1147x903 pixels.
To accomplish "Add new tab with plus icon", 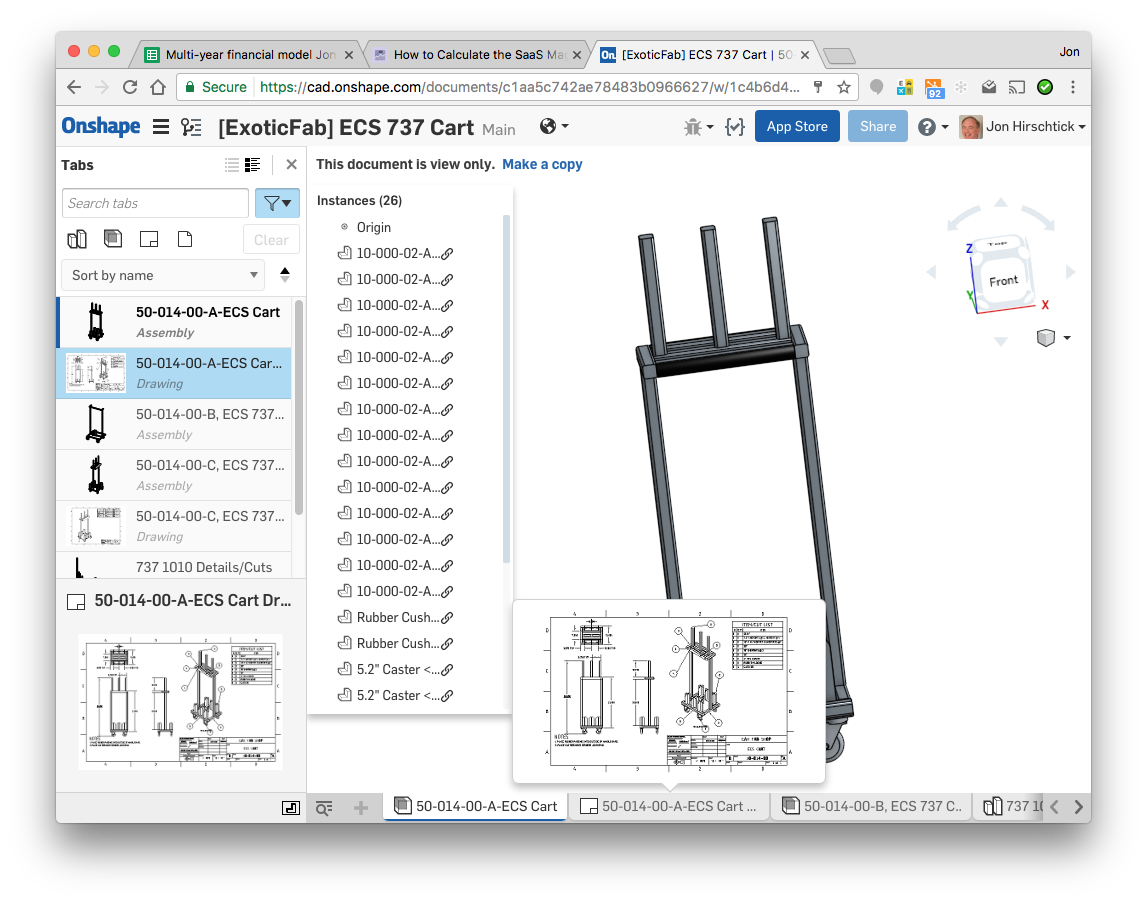I will click(361, 807).
